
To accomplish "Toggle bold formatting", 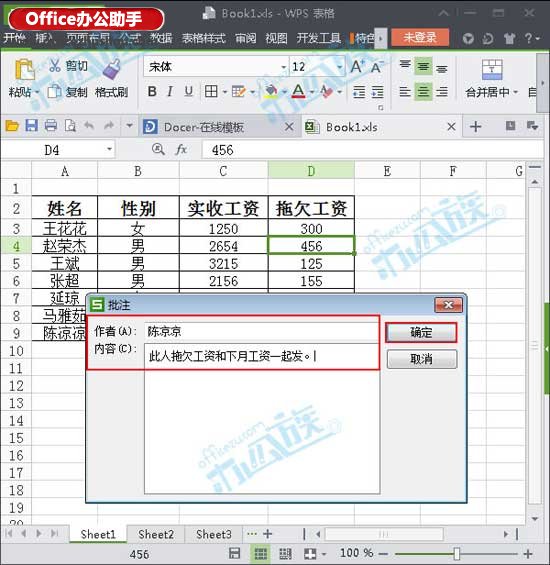I will (152, 92).
